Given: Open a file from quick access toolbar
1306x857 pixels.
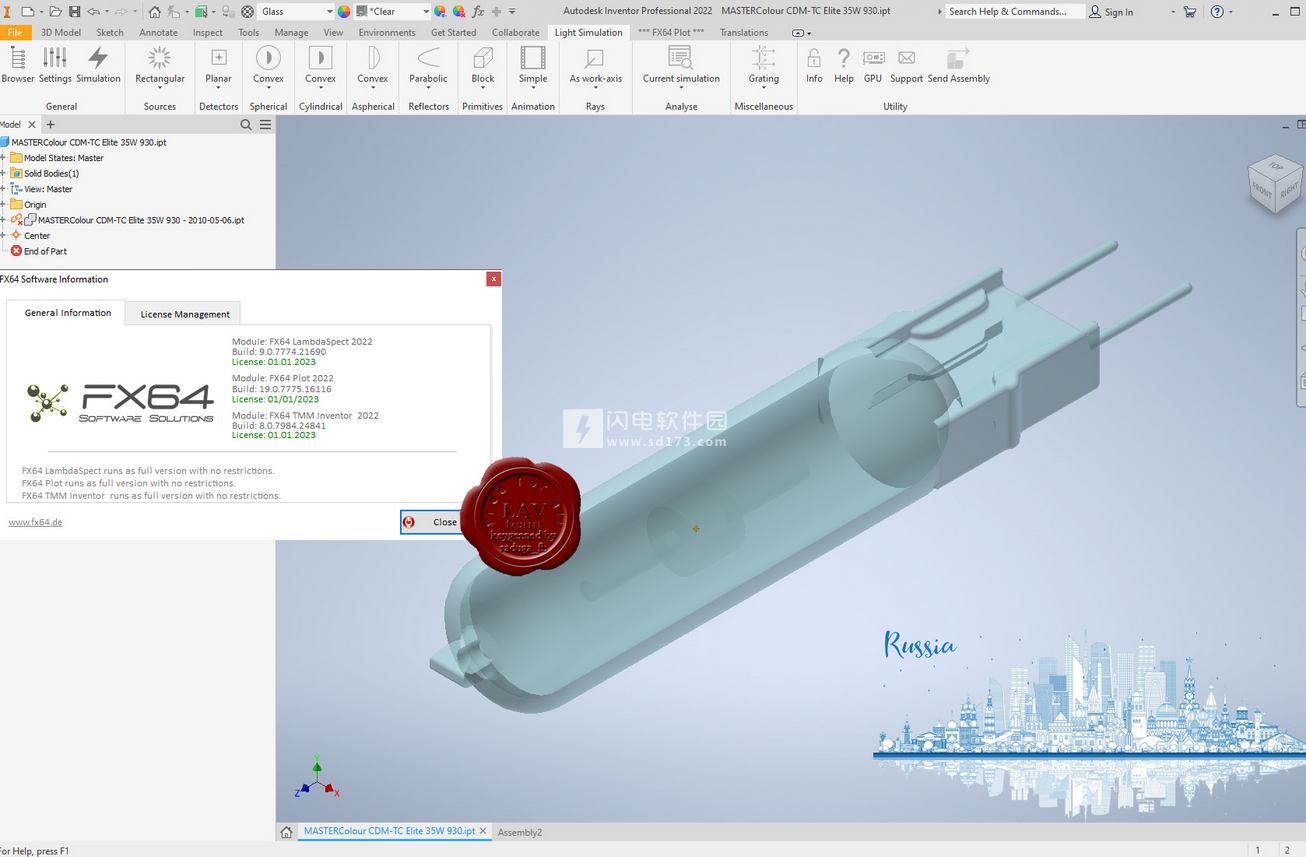Looking at the screenshot, I should (55, 11).
